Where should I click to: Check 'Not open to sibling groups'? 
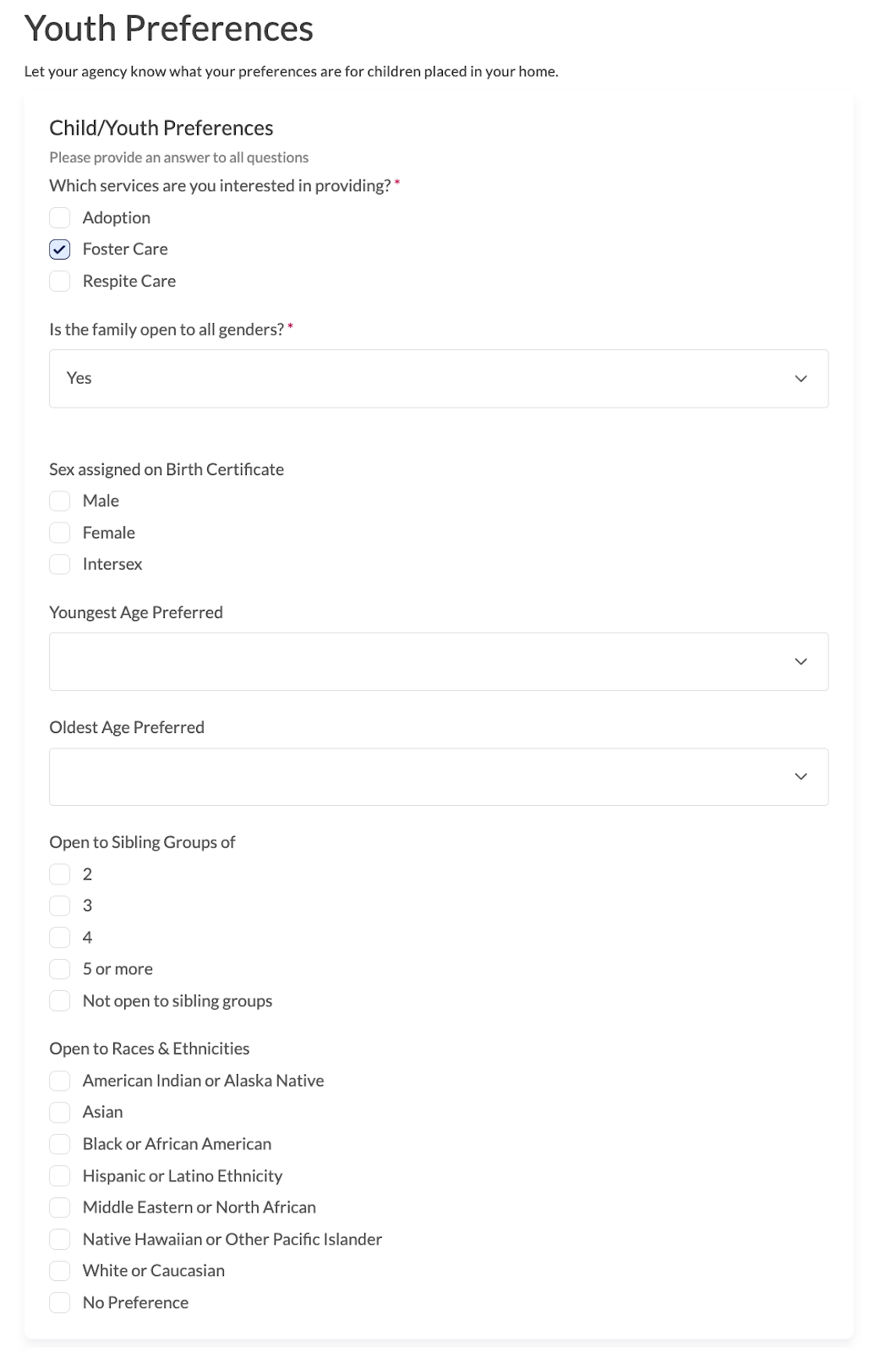coord(60,1001)
